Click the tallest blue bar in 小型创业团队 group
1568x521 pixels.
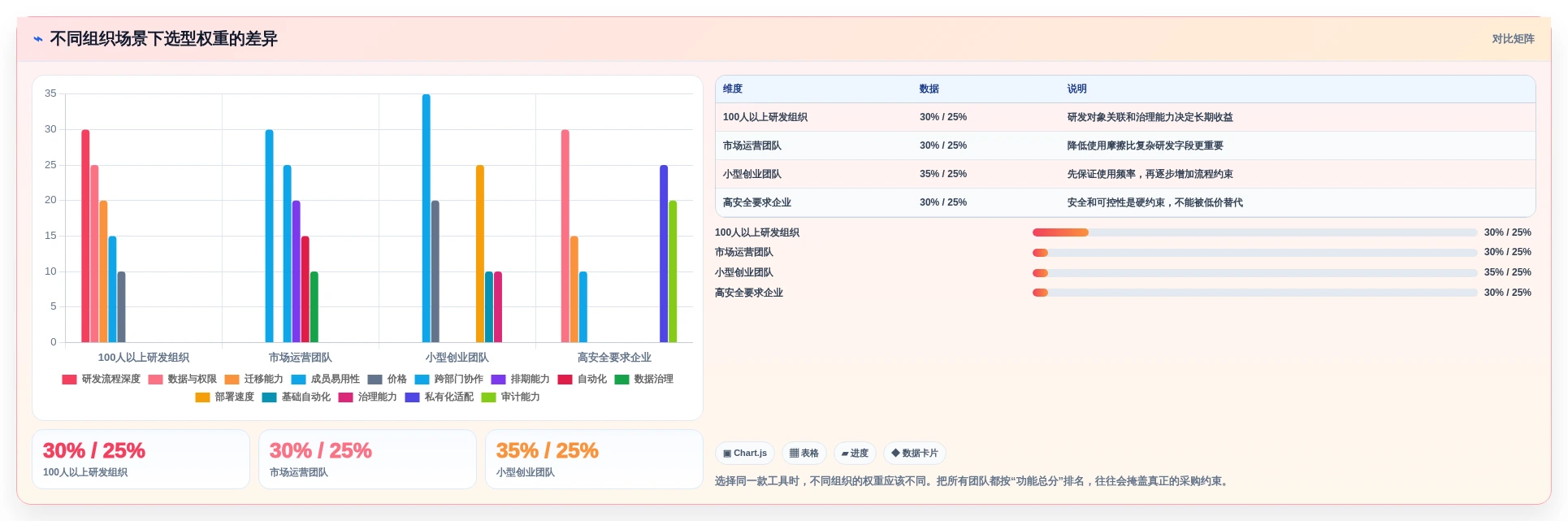426,218
